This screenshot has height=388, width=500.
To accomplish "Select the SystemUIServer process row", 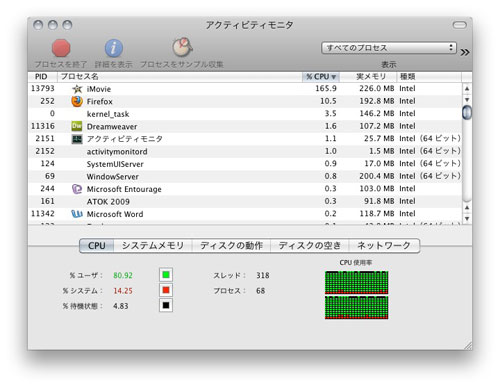I will click(x=245, y=164).
